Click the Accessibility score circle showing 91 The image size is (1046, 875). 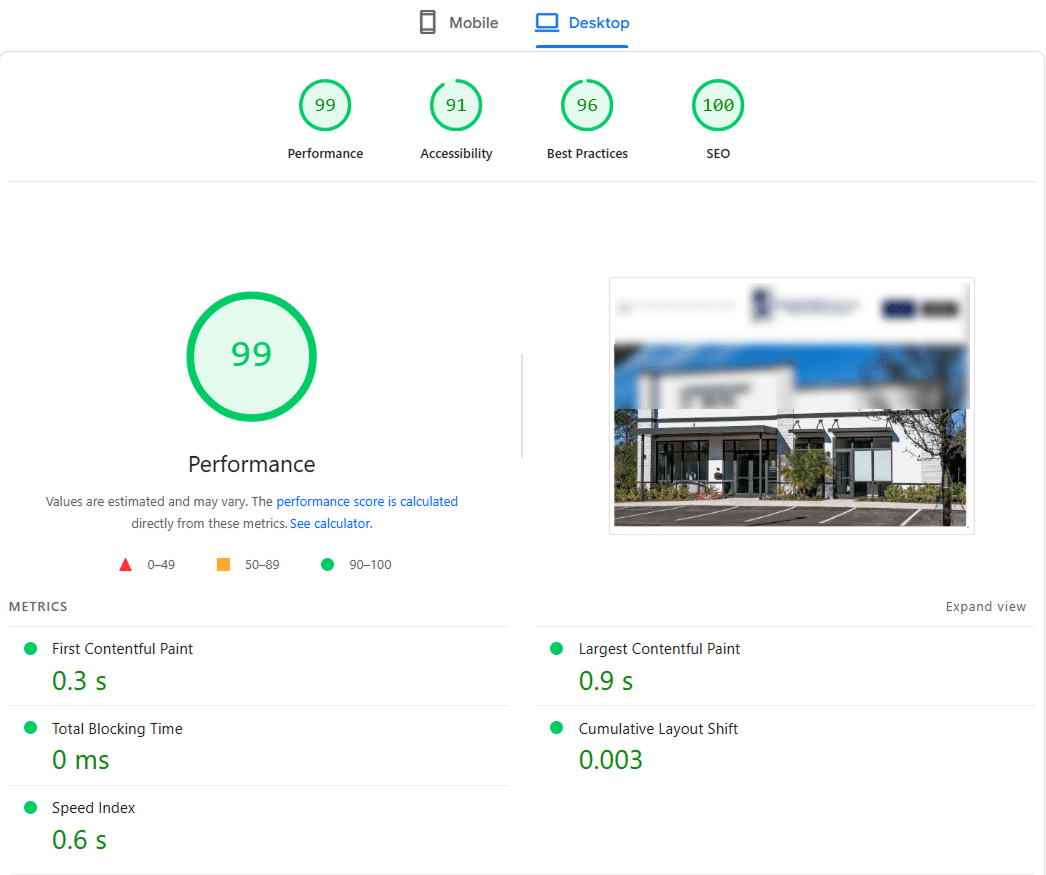456,105
